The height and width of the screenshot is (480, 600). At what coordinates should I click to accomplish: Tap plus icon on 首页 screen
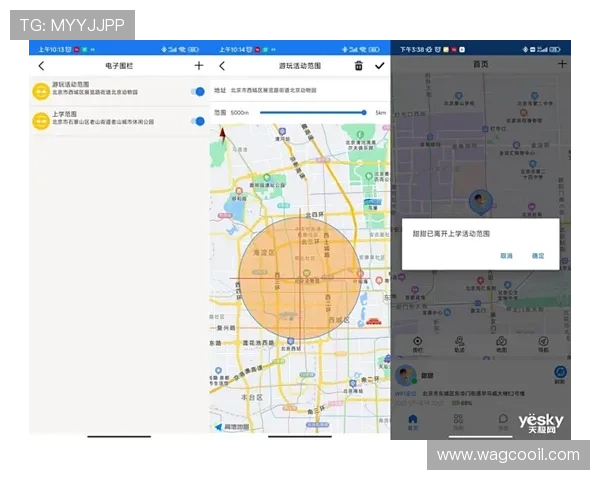tap(562, 64)
